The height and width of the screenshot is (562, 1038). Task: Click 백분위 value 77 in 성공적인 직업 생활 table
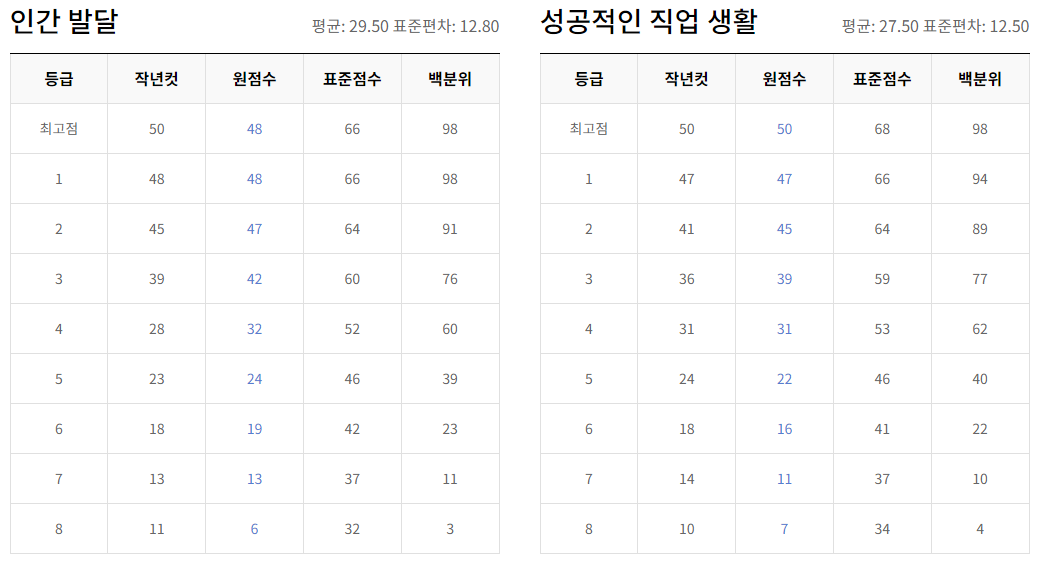click(x=980, y=279)
